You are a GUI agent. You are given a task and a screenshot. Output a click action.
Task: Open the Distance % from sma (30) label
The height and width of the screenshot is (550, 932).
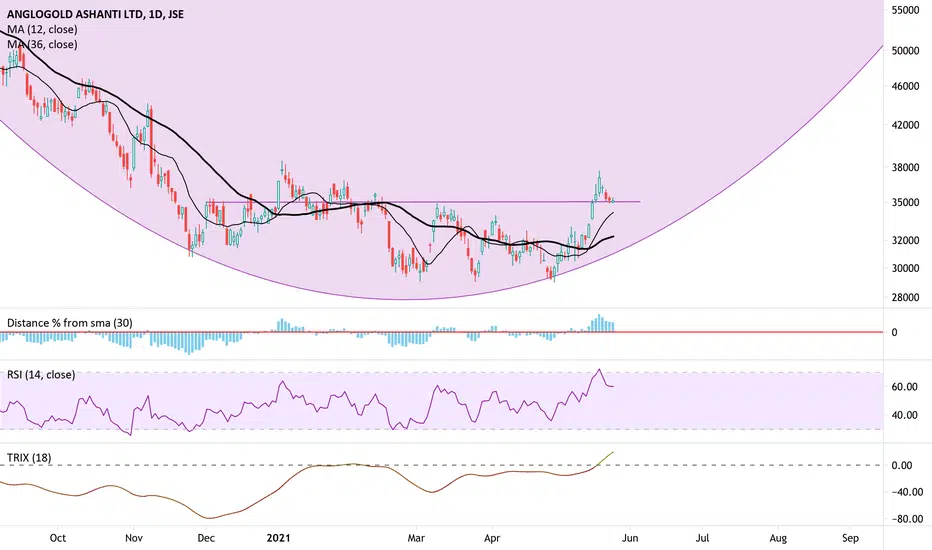(70, 323)
